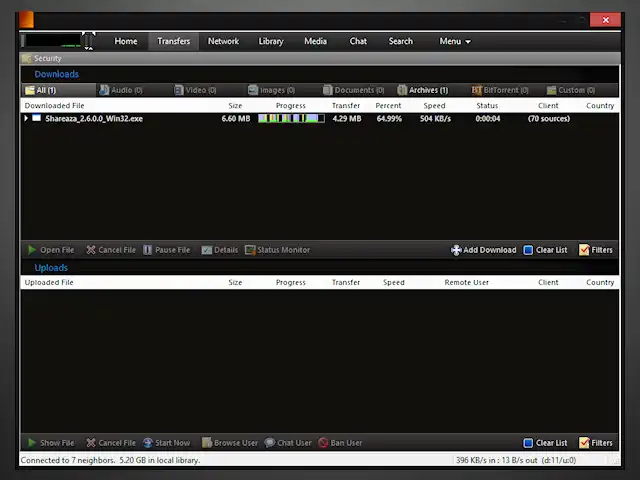
Task: Clear List in the downloads toolbar
Action: [x=545, y=250]
